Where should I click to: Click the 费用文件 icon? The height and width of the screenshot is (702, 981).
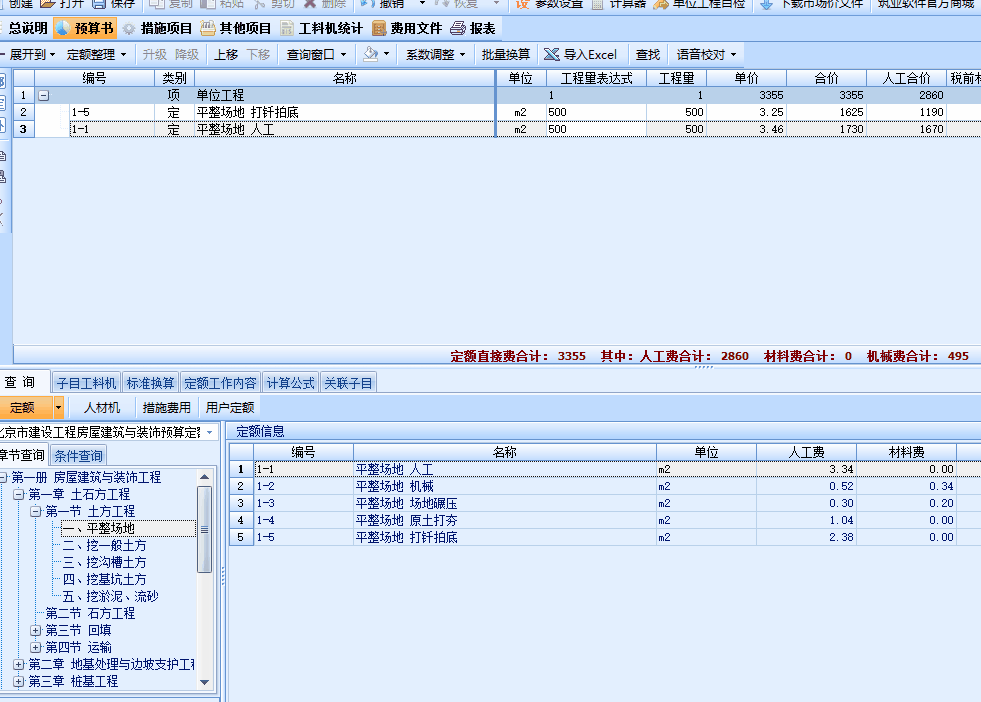(x=379, y=28)
